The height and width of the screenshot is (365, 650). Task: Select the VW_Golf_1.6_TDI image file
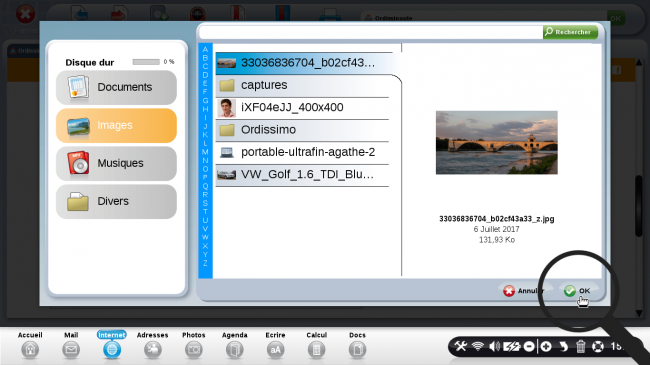(x=303, y=175)
